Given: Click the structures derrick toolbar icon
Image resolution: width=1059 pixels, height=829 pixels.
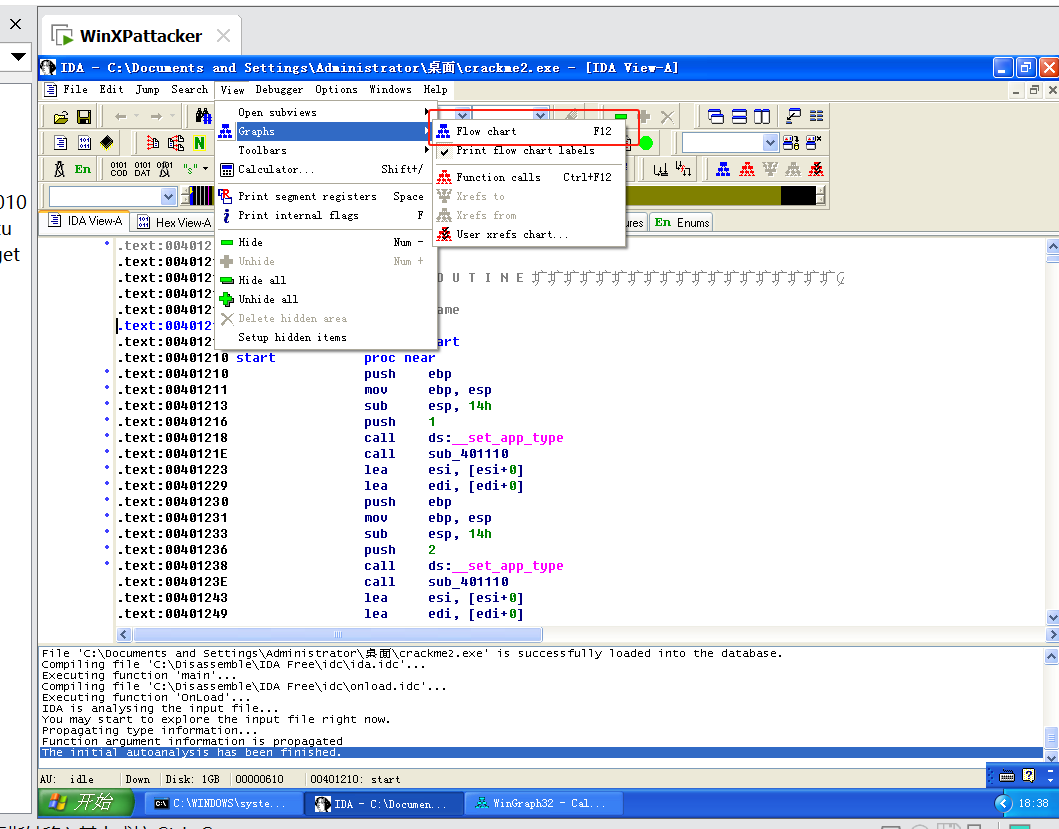Looking at the screenshot, I should pos(59,169).
